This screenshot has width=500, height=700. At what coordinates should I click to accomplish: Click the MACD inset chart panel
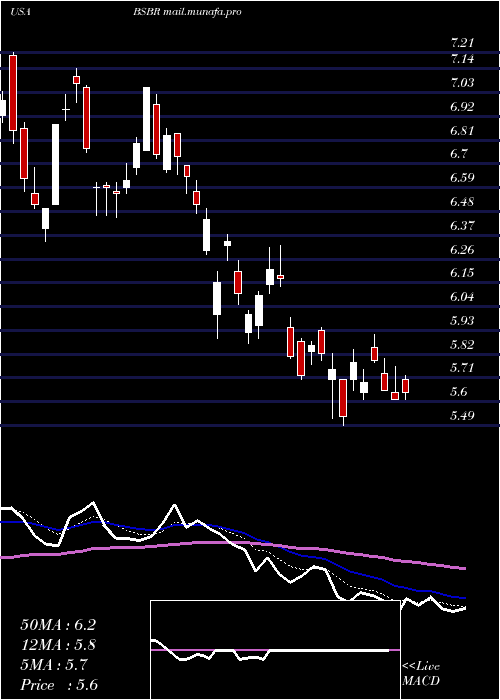(x=275, y=650)
